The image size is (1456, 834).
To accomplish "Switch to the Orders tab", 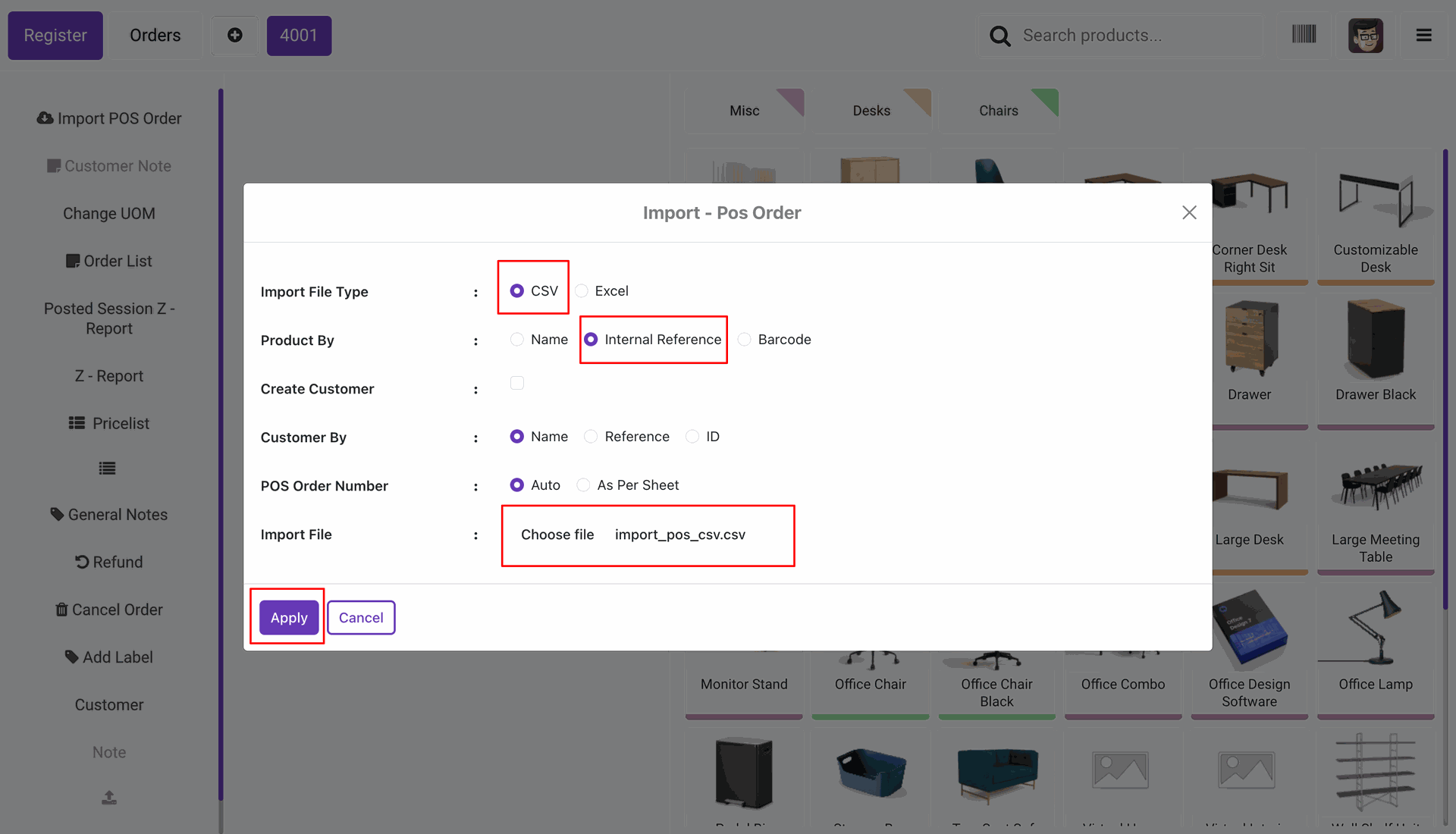I will [x=155, y=35].
